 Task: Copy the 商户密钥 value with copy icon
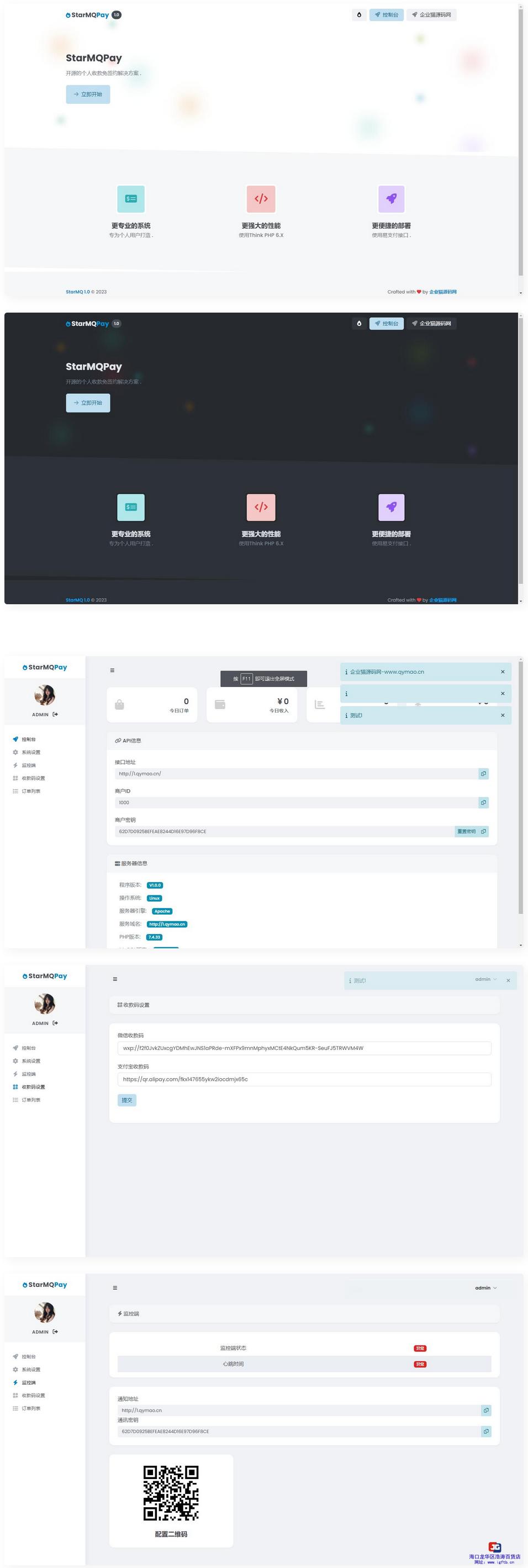tap(484, 831)
